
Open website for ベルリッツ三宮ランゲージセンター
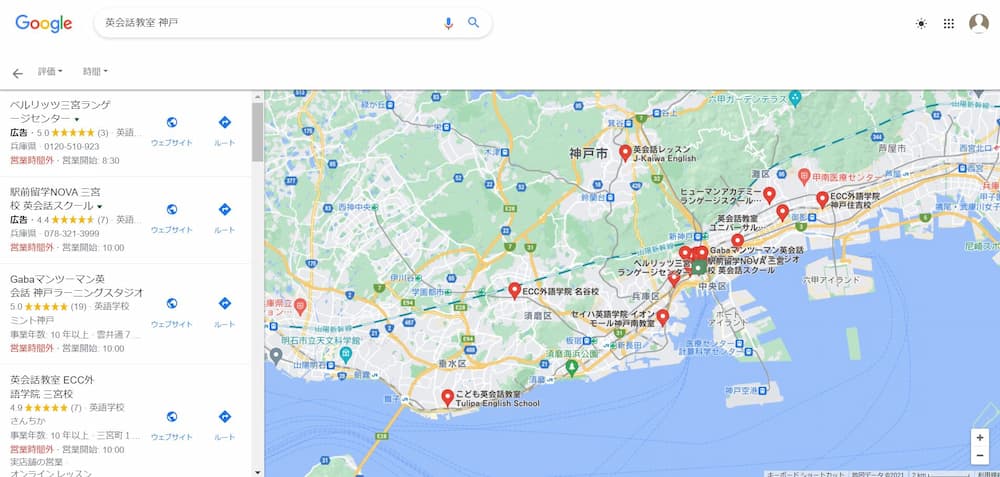[172, 131]
